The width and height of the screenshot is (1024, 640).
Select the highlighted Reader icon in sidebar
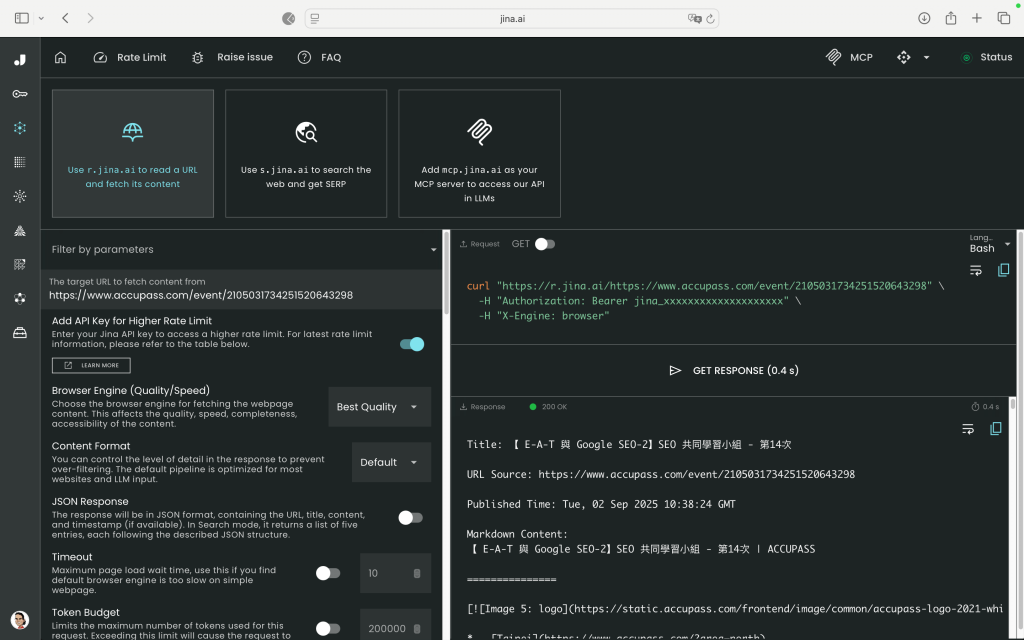coord(20,128)
